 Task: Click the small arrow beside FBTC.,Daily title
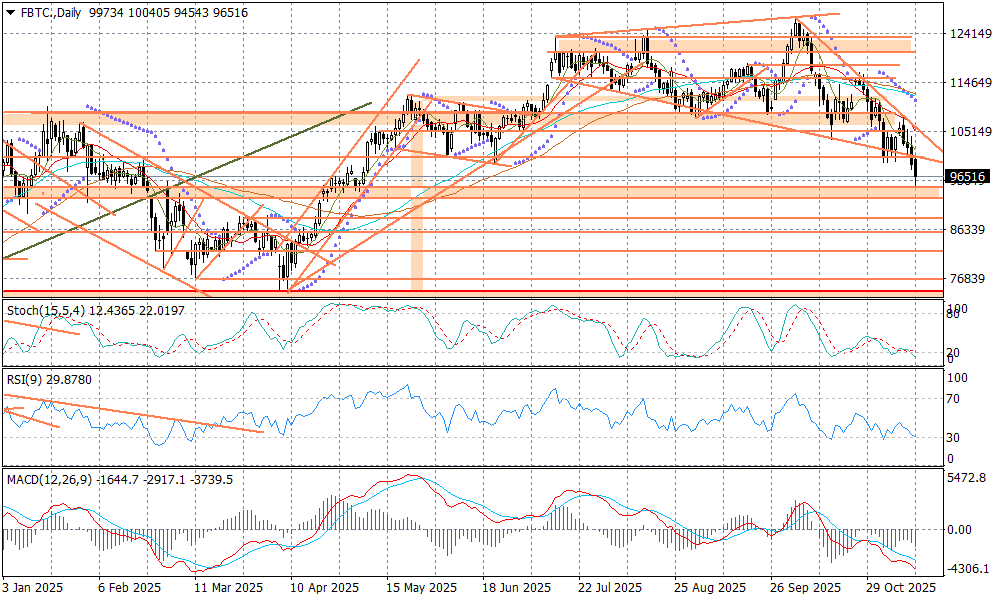point(11,13)
